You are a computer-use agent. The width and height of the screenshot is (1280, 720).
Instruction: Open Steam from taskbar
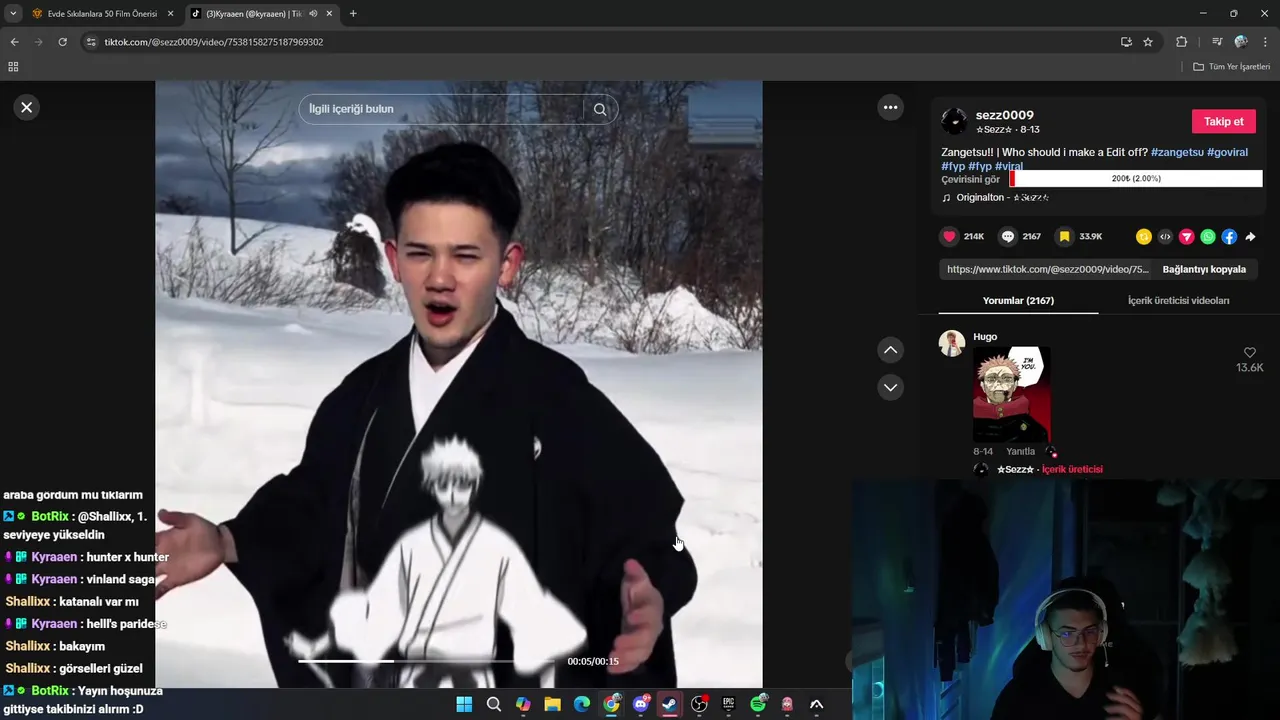[x=669, y=704]
